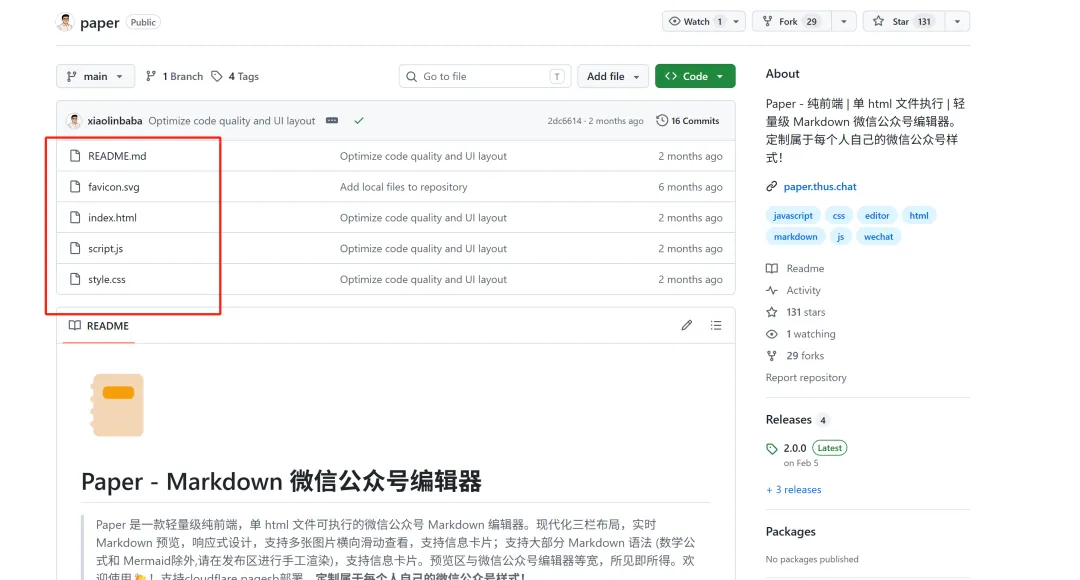The width and height of the screenshot is (1080, 580).
Task: Click Report repository link
Action: [806, 377]
